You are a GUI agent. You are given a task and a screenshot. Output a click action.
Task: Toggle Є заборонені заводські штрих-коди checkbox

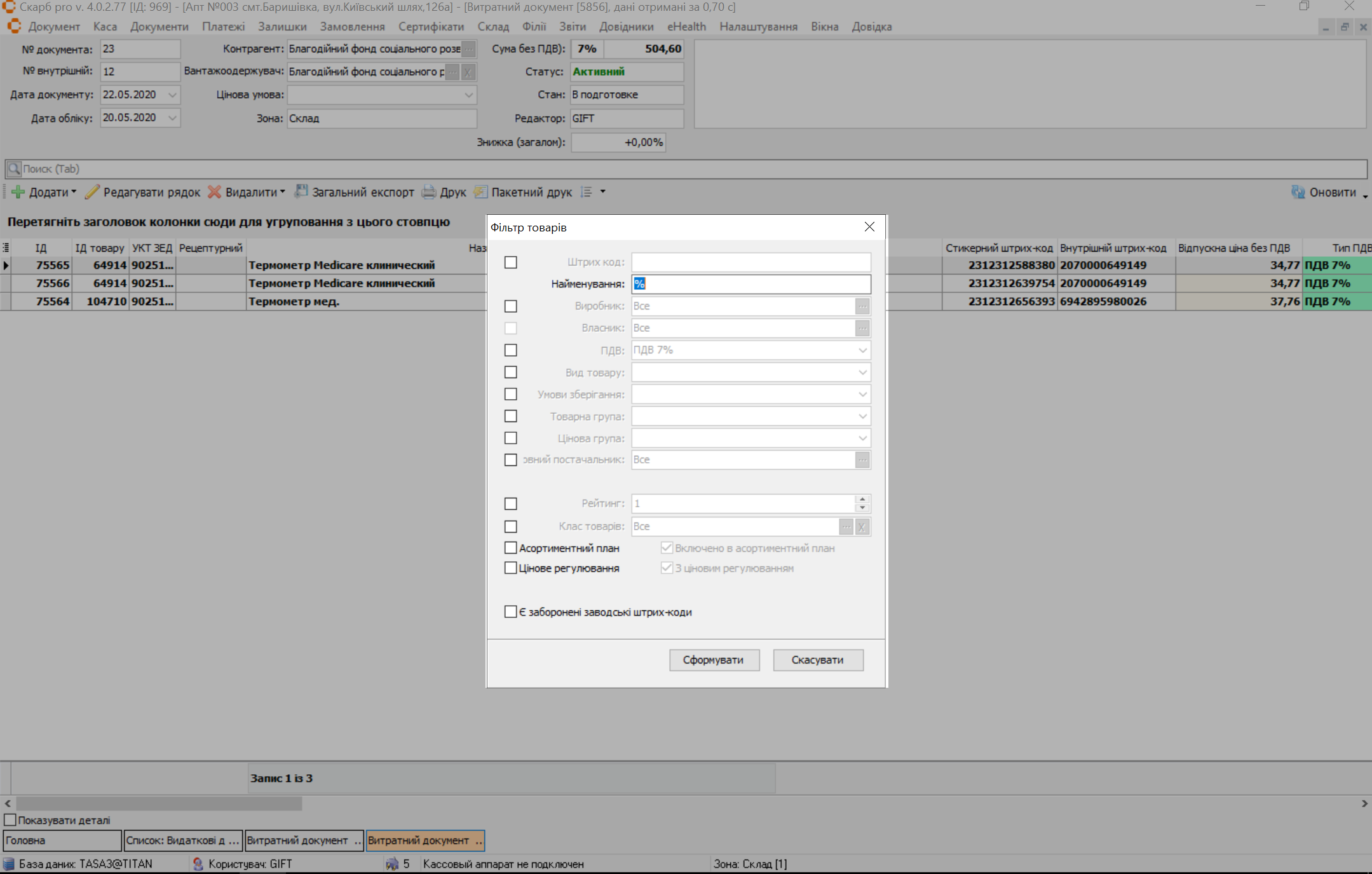point(511,612)
